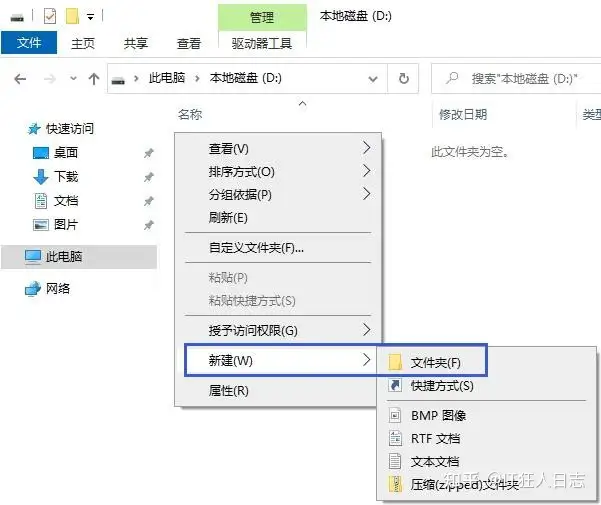601x505 pixels.
Task: Click the pin icon beside 图片
Action: point(149,225)
